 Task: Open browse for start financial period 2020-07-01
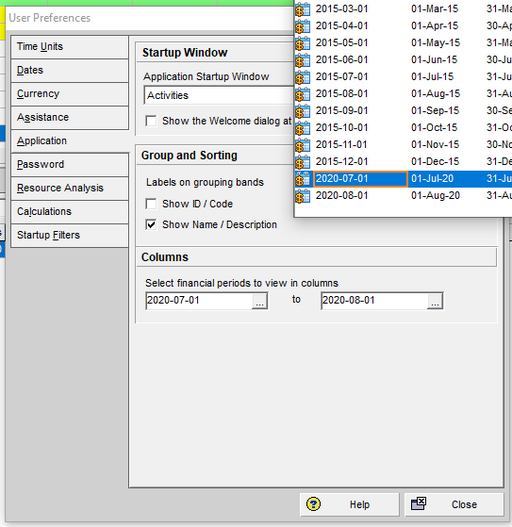260,301
